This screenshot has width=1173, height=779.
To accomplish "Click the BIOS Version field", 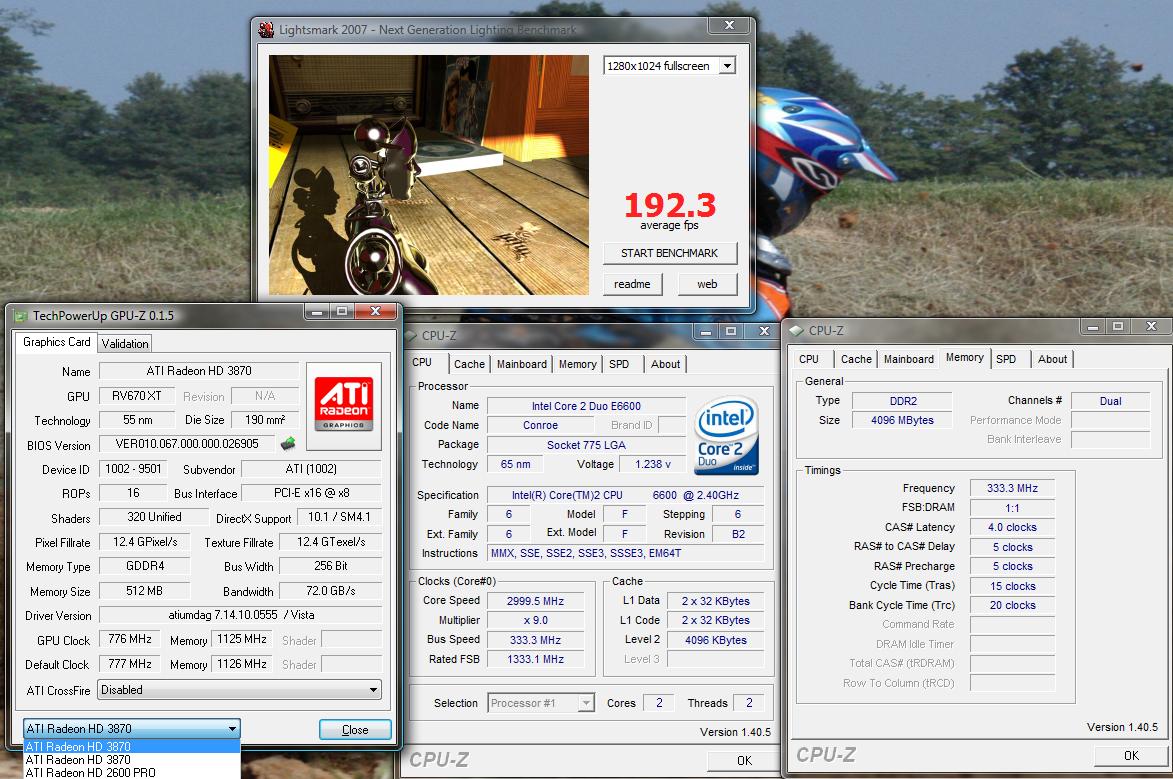I will pyautogui.click(x=187, y=444).
